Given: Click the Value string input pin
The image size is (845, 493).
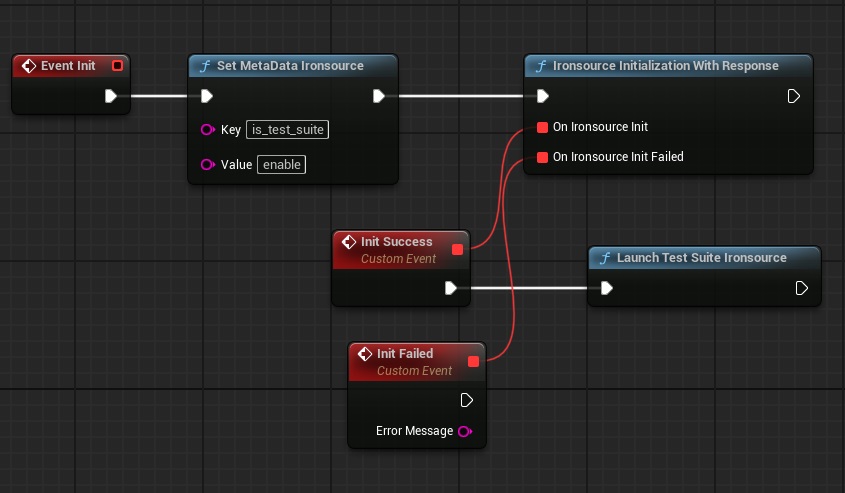Looking at the screenshot, I should click(207, 164).
